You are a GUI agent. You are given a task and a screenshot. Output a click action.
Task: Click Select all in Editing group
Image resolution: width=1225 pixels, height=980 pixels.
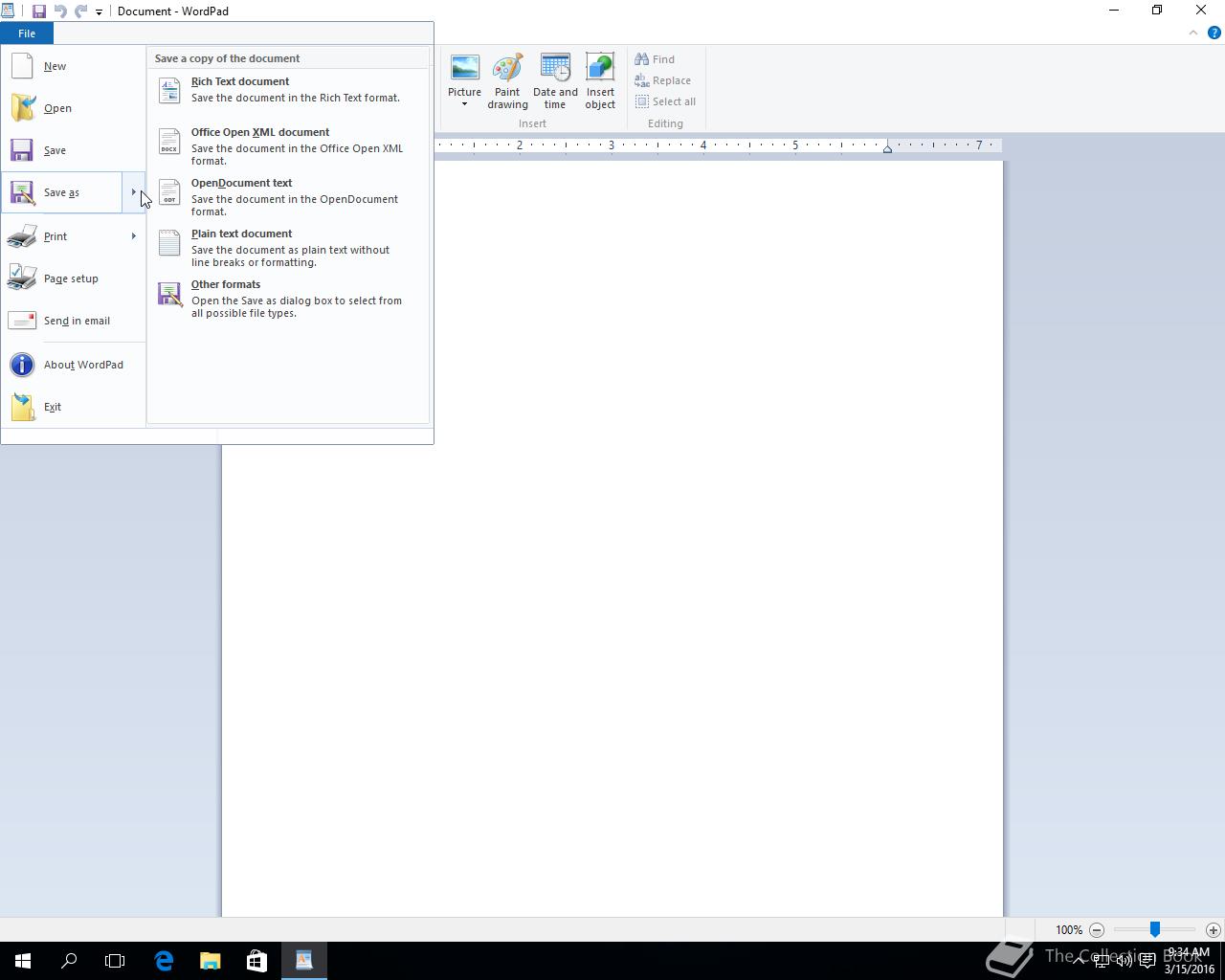[x=666, y=101]
